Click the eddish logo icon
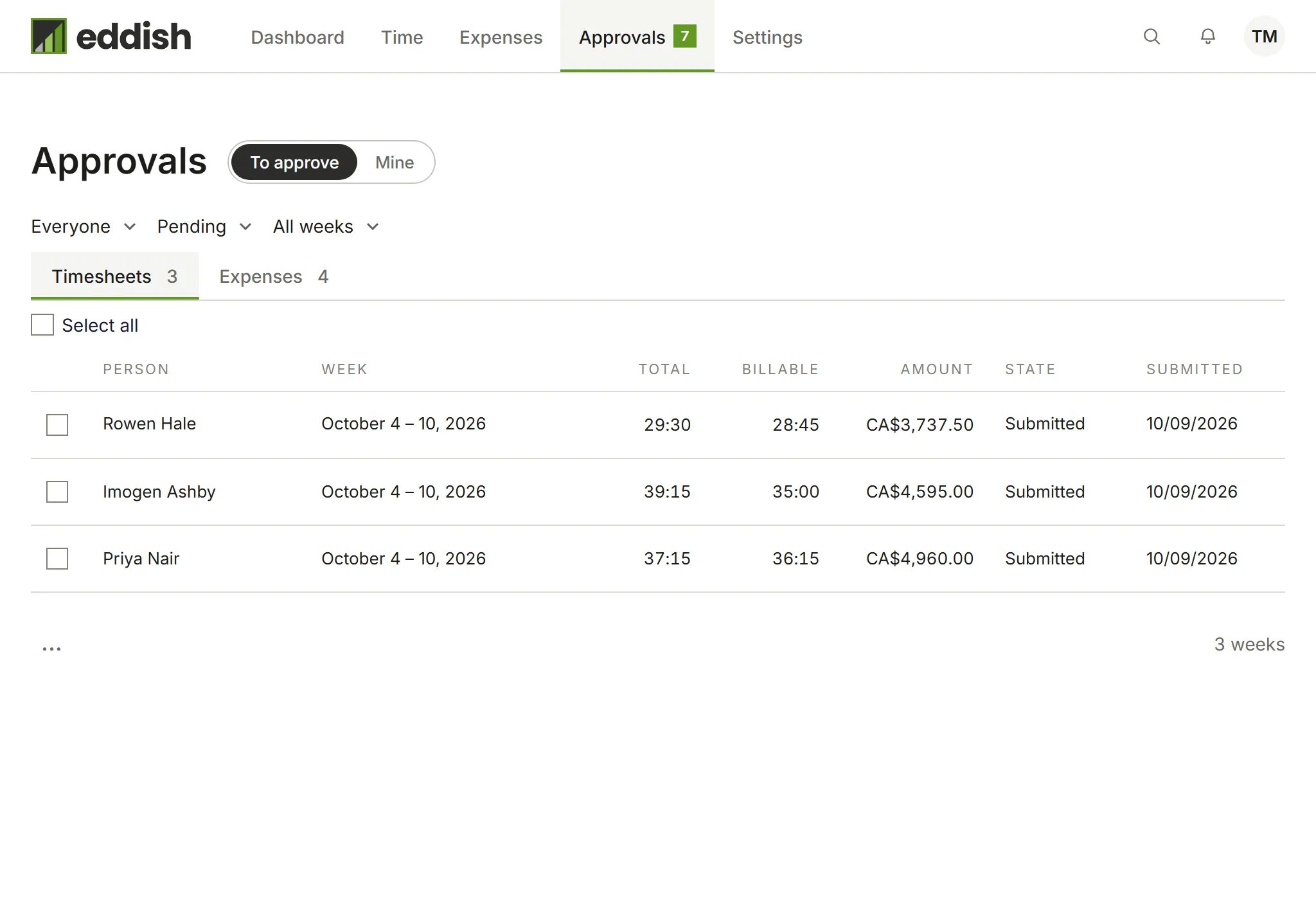This screenshot has width=1316, height=900. click(49, 36)
